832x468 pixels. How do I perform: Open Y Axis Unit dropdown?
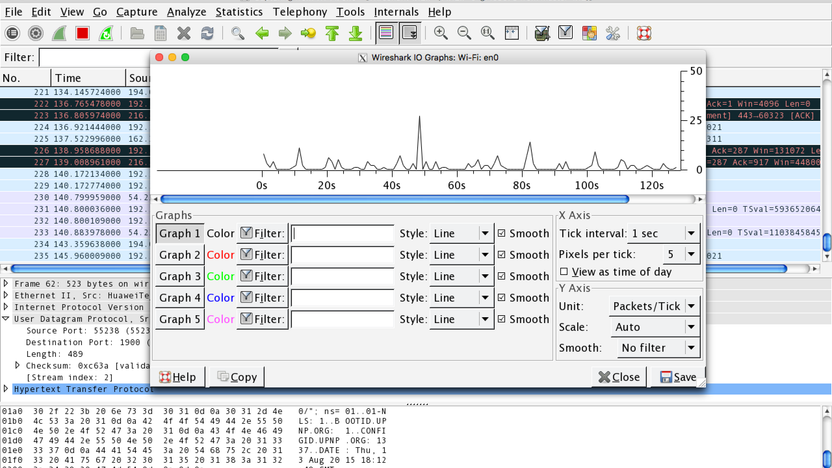coord(654,306)
